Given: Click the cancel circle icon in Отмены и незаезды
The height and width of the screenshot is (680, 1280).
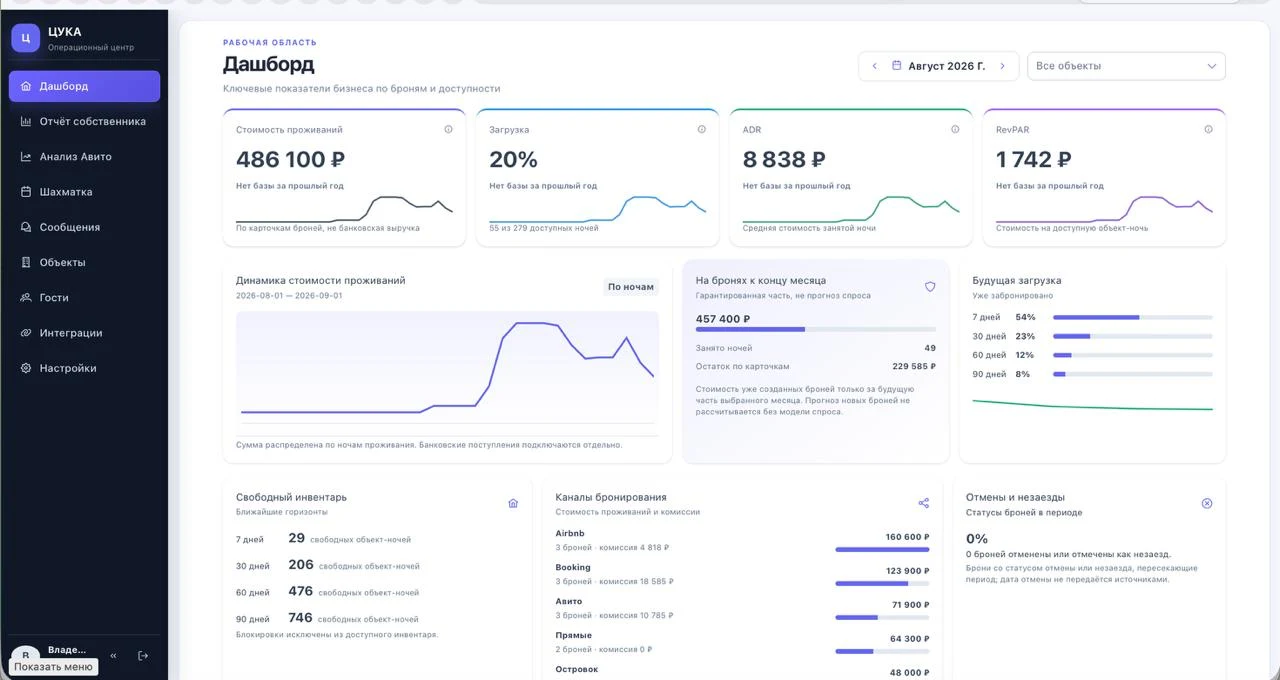Looking at the screenshot, I should pyautogui.click(x=1207, y=503).
